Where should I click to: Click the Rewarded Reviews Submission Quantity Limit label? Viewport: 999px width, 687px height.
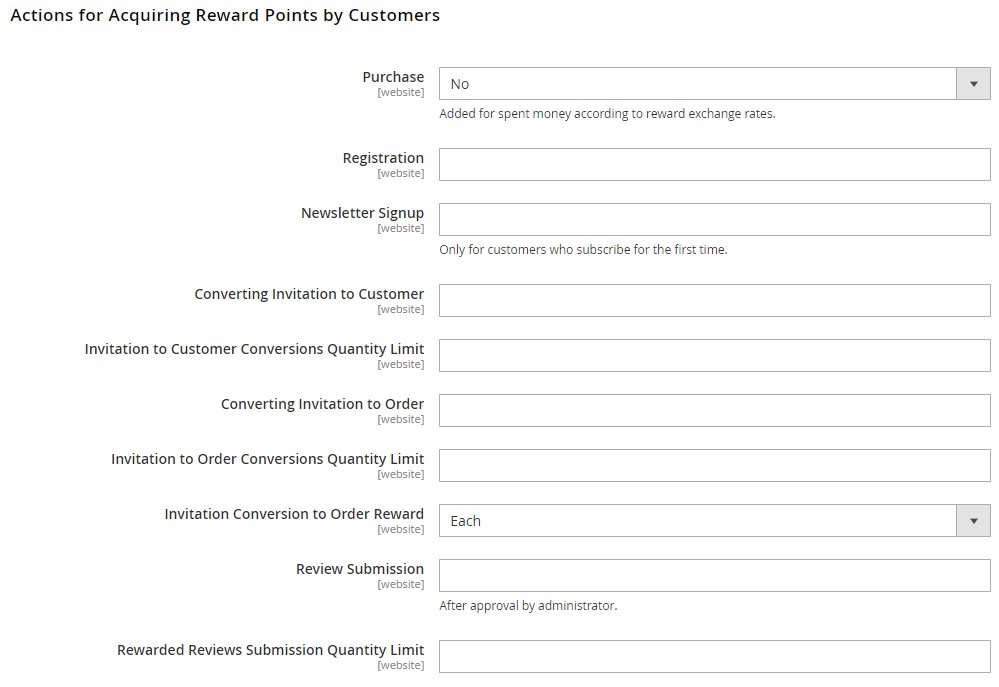(x=270, y=650)
